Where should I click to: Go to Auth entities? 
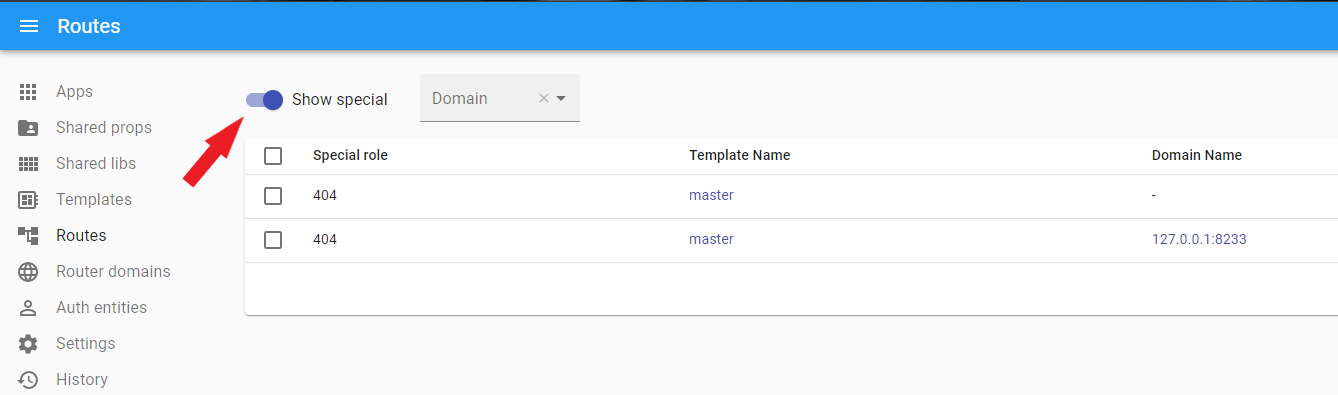pos(101,308)
